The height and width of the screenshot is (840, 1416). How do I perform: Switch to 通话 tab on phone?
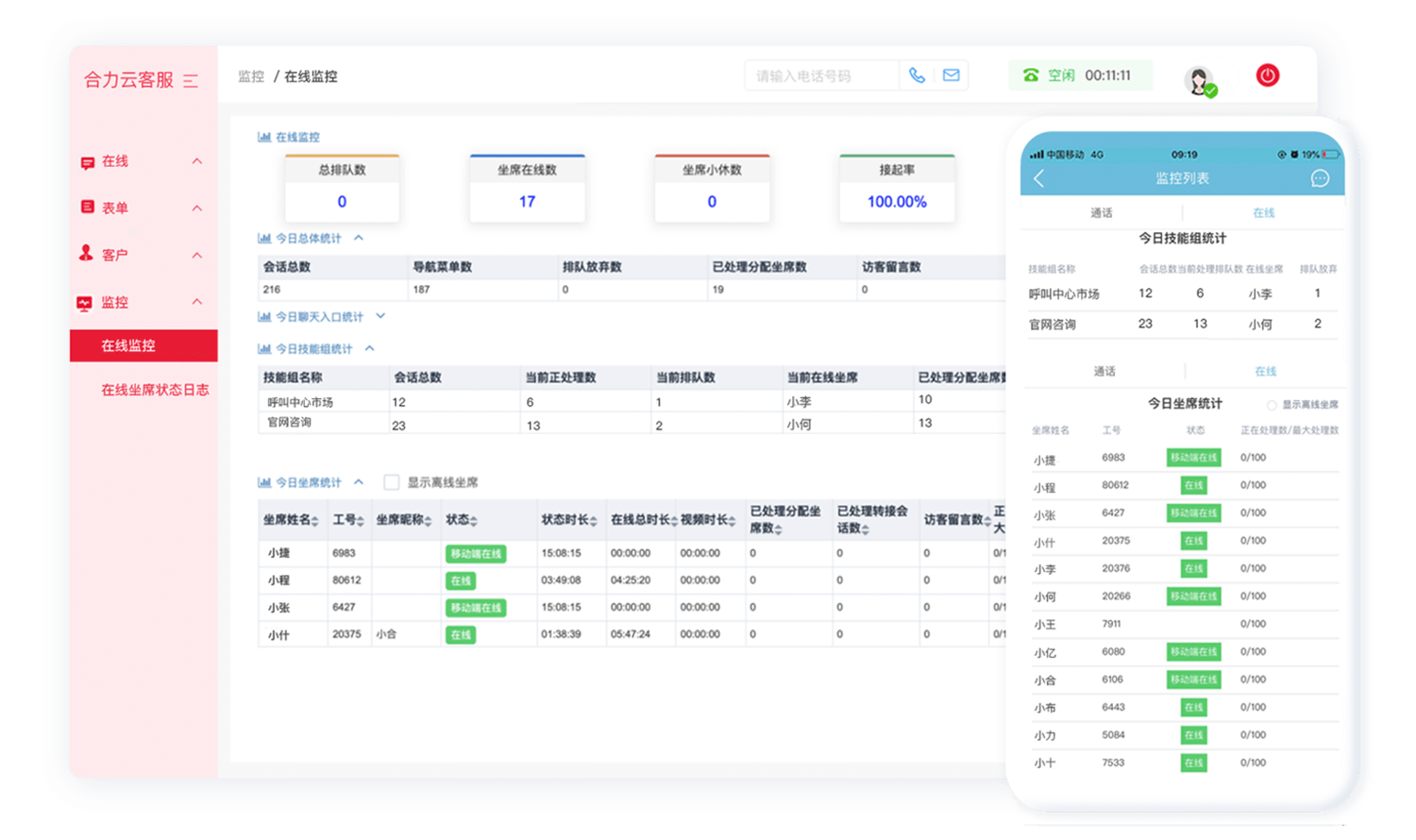(x=1102, y=213)
